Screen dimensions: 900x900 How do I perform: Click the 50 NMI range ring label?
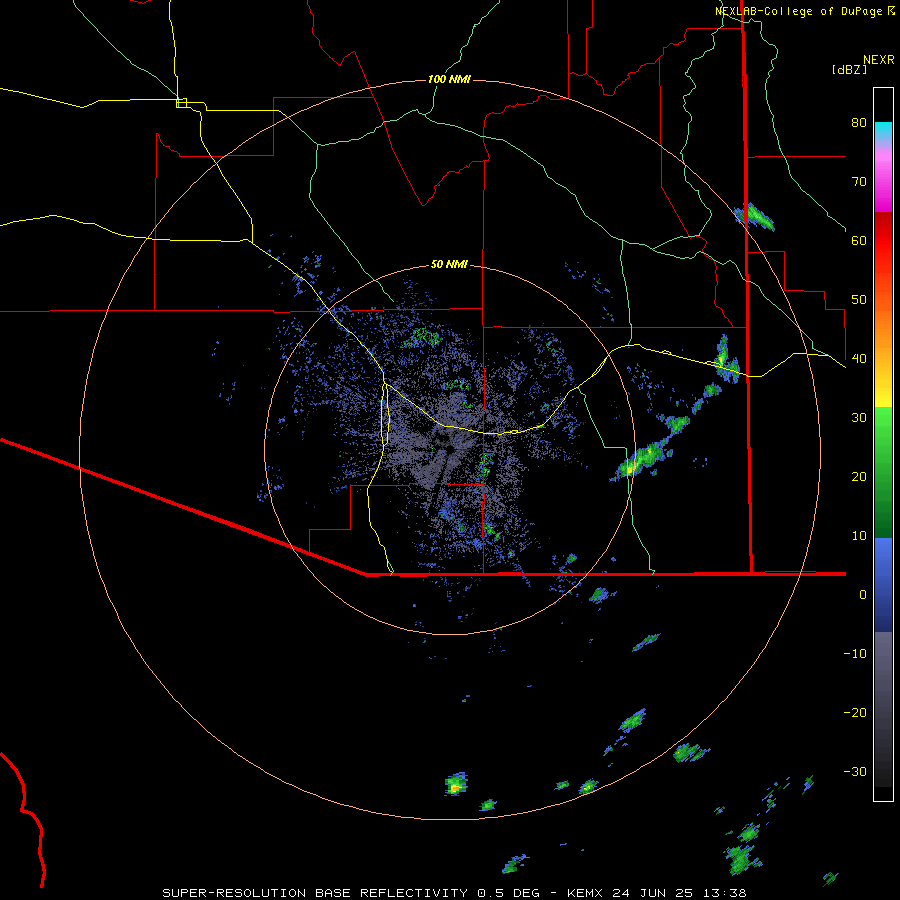(449, 264)
